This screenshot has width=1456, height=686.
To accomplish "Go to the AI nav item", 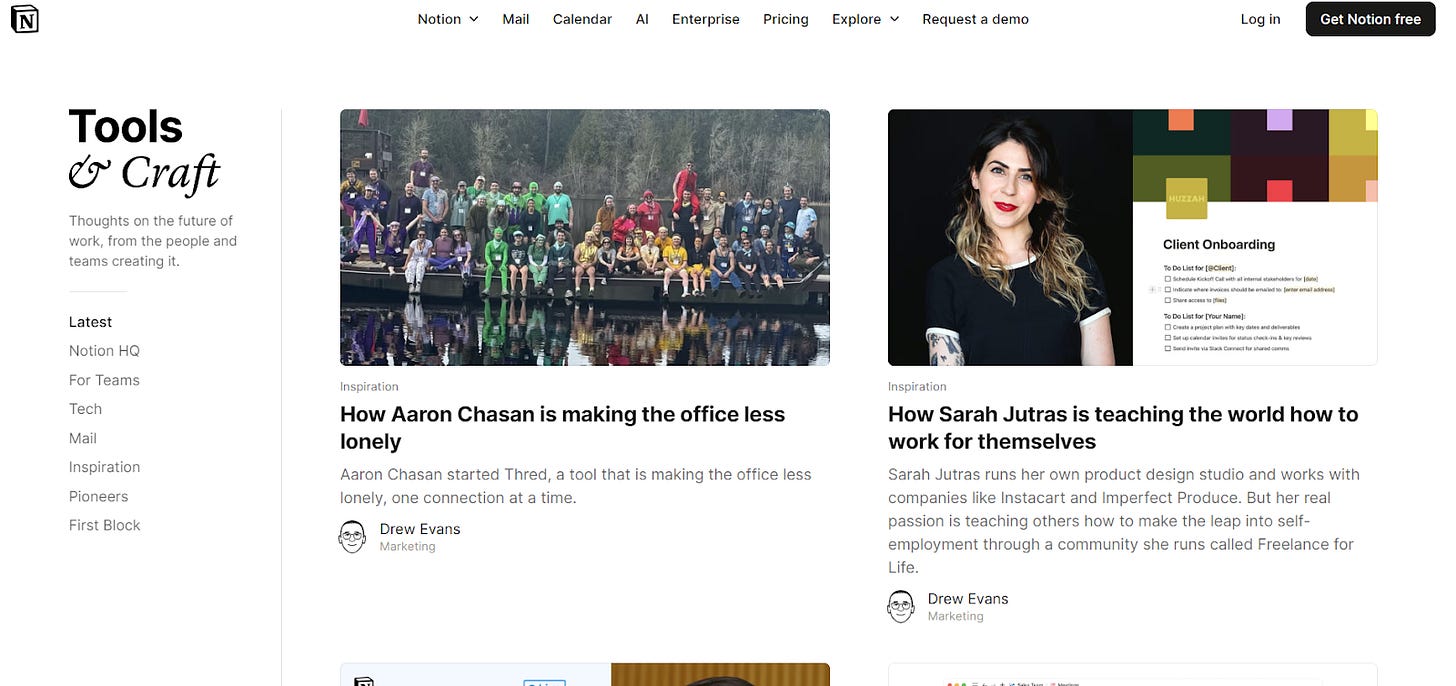I will point(642,19).
